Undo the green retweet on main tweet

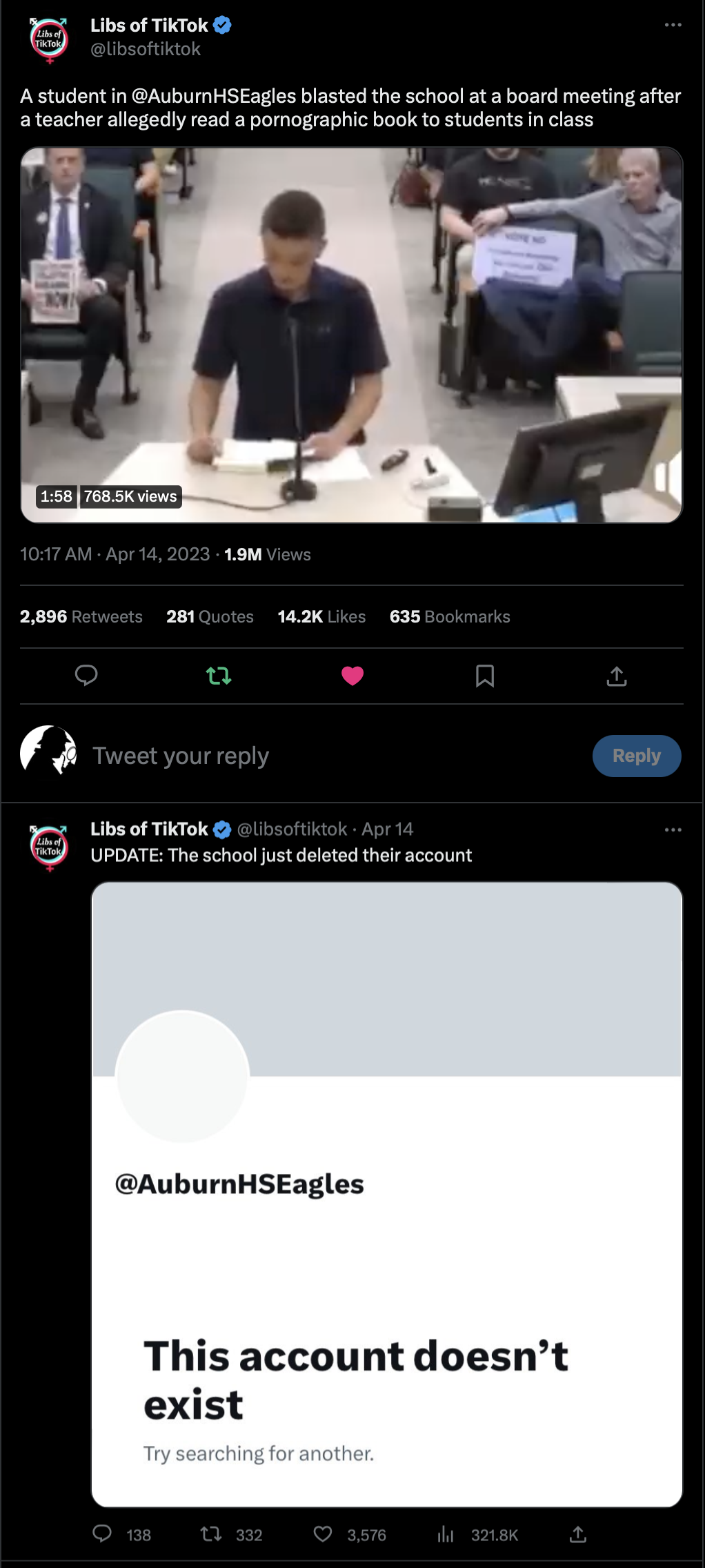219,676
